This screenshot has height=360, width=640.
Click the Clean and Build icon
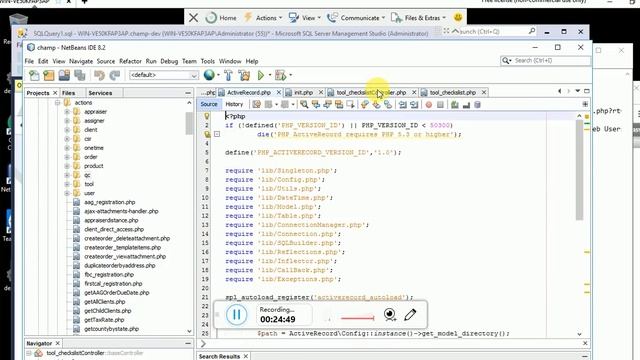click(x=244, y=75)
